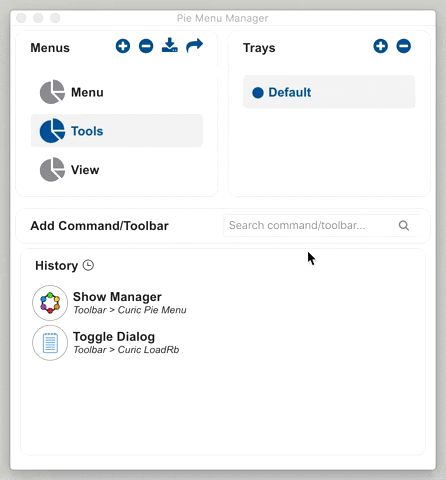Image resolution: width=446 pixels, height=480 pixels.
Task: Click the Default tray blue dot
Action: (x=258, y=92)
